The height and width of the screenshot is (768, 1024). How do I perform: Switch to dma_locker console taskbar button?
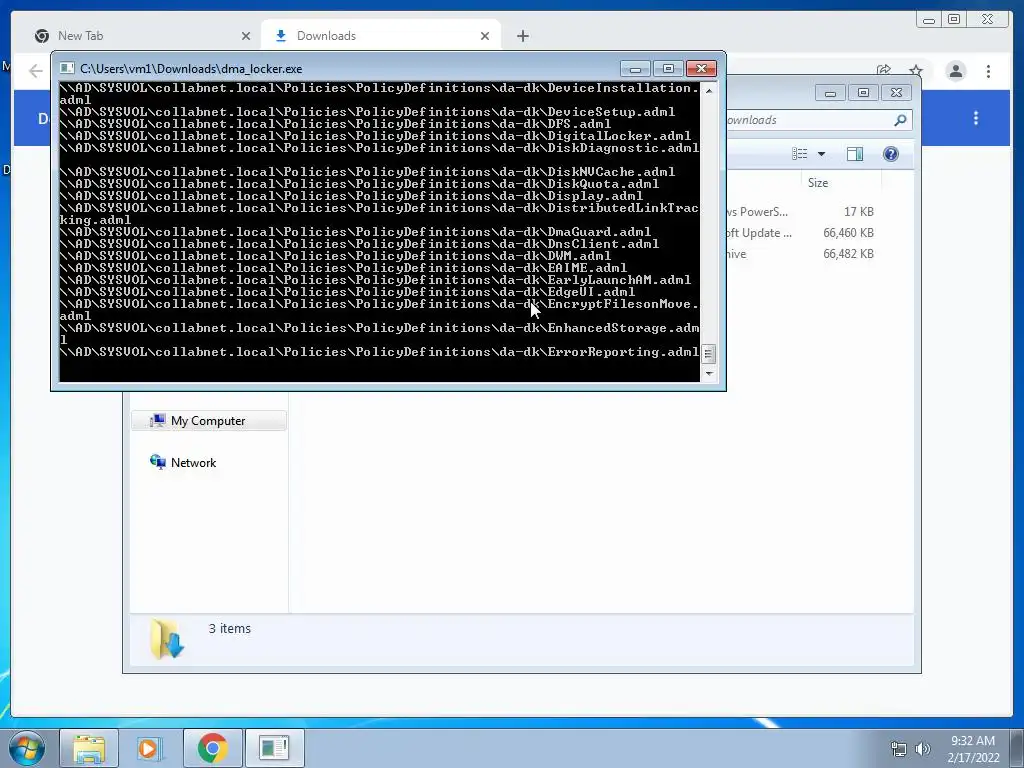click(274, 748)
